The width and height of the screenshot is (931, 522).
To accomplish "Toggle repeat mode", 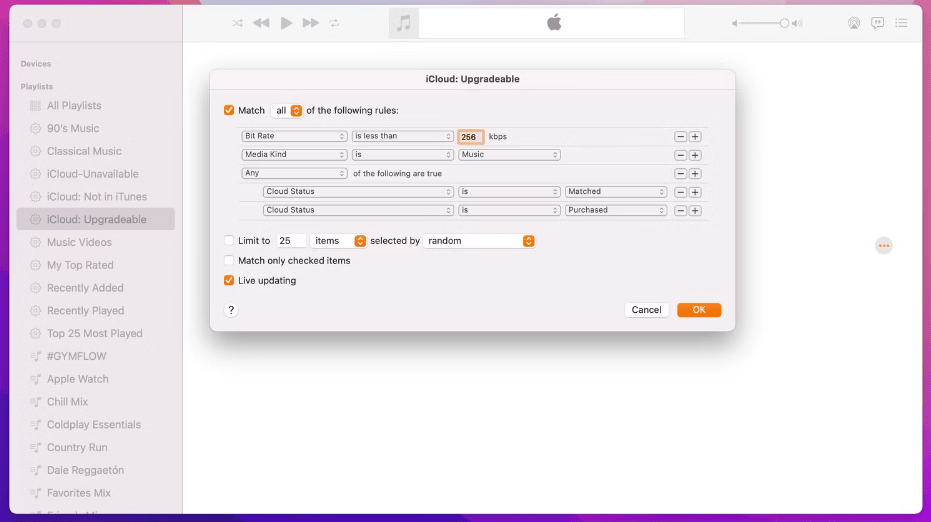I will pos(335,23).
